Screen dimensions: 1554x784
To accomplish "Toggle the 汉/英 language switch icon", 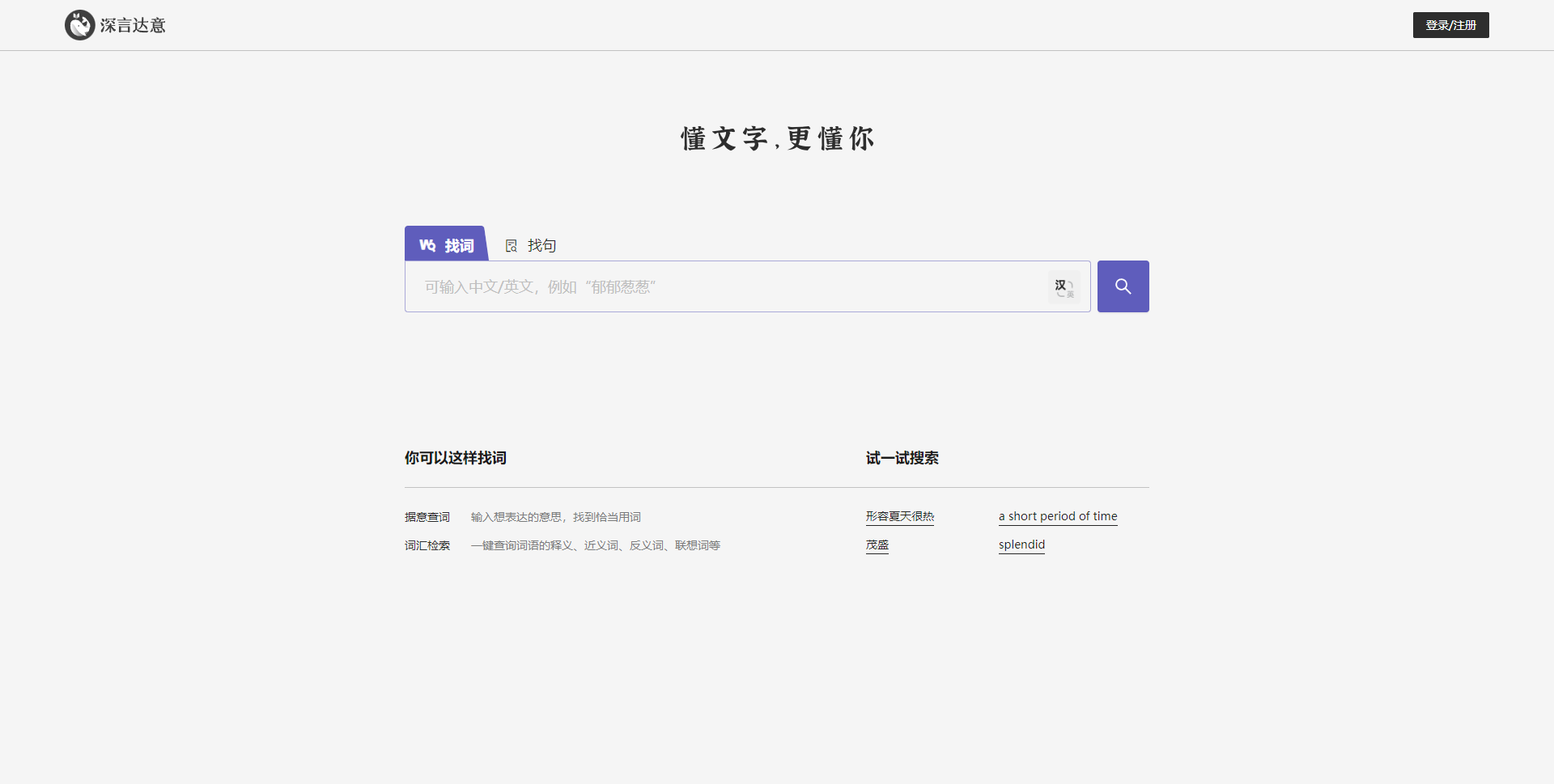I will 1064,287.
